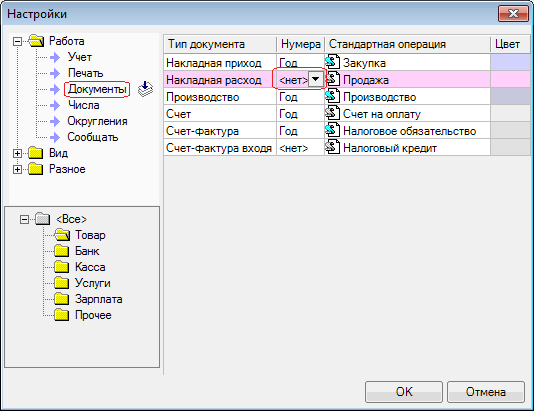Open the numbering dropdown for Накладная расход
Screen dimensions: 534x411
click(316, 79)
